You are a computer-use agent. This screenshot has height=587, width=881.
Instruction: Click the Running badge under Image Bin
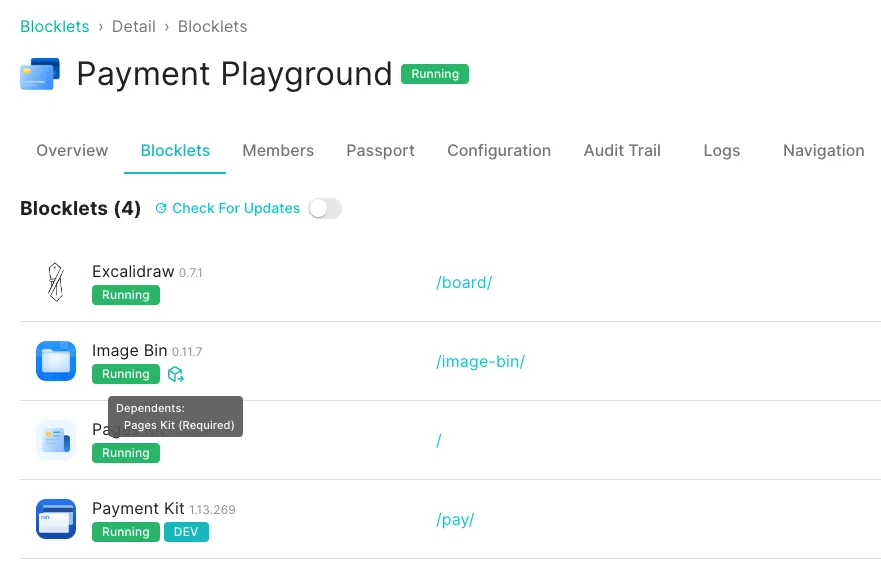[x=126, y=374]
